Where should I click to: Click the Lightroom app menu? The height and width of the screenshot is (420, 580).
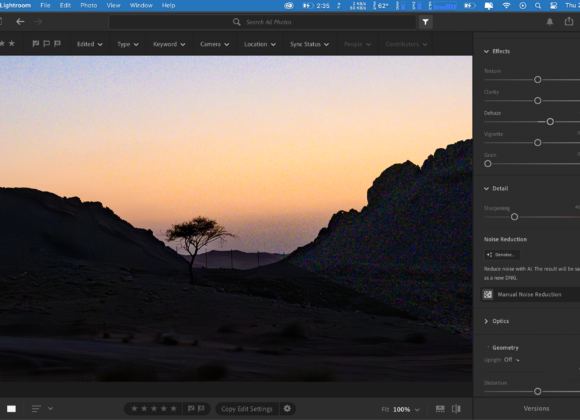[x=15, y=5]
